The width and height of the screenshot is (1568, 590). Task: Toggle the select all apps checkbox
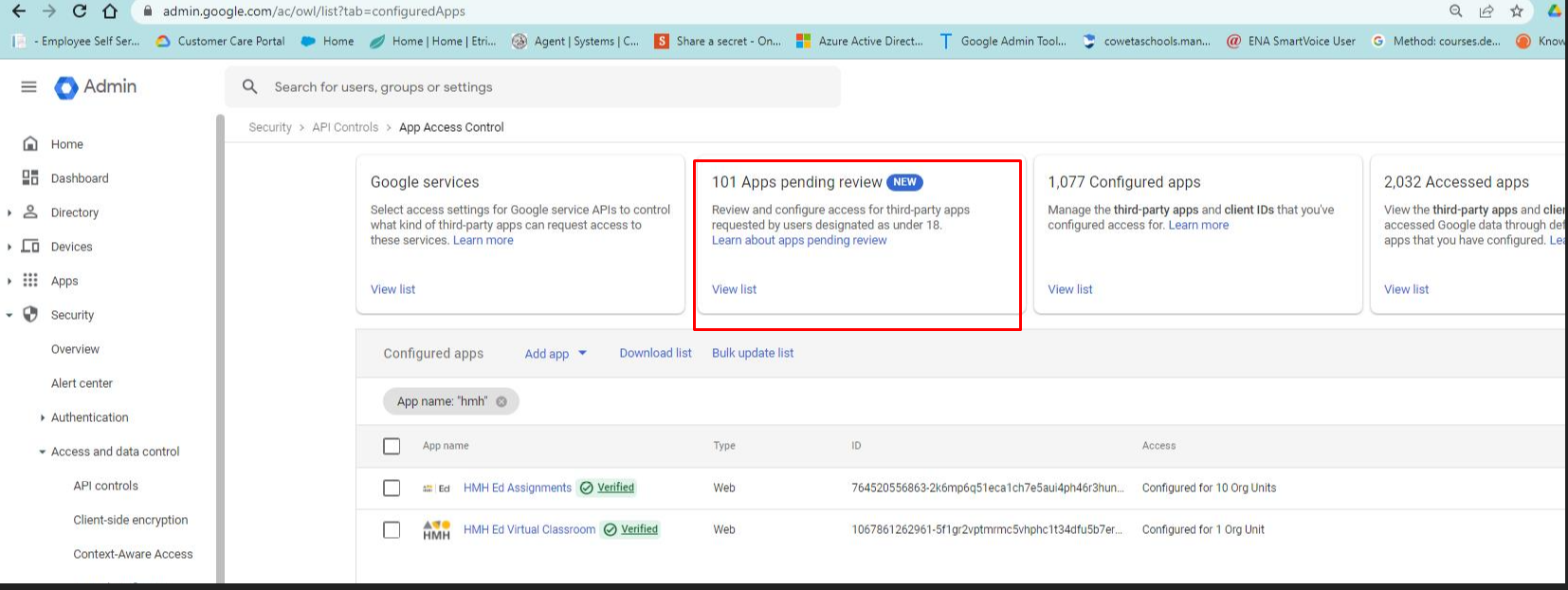392,446
